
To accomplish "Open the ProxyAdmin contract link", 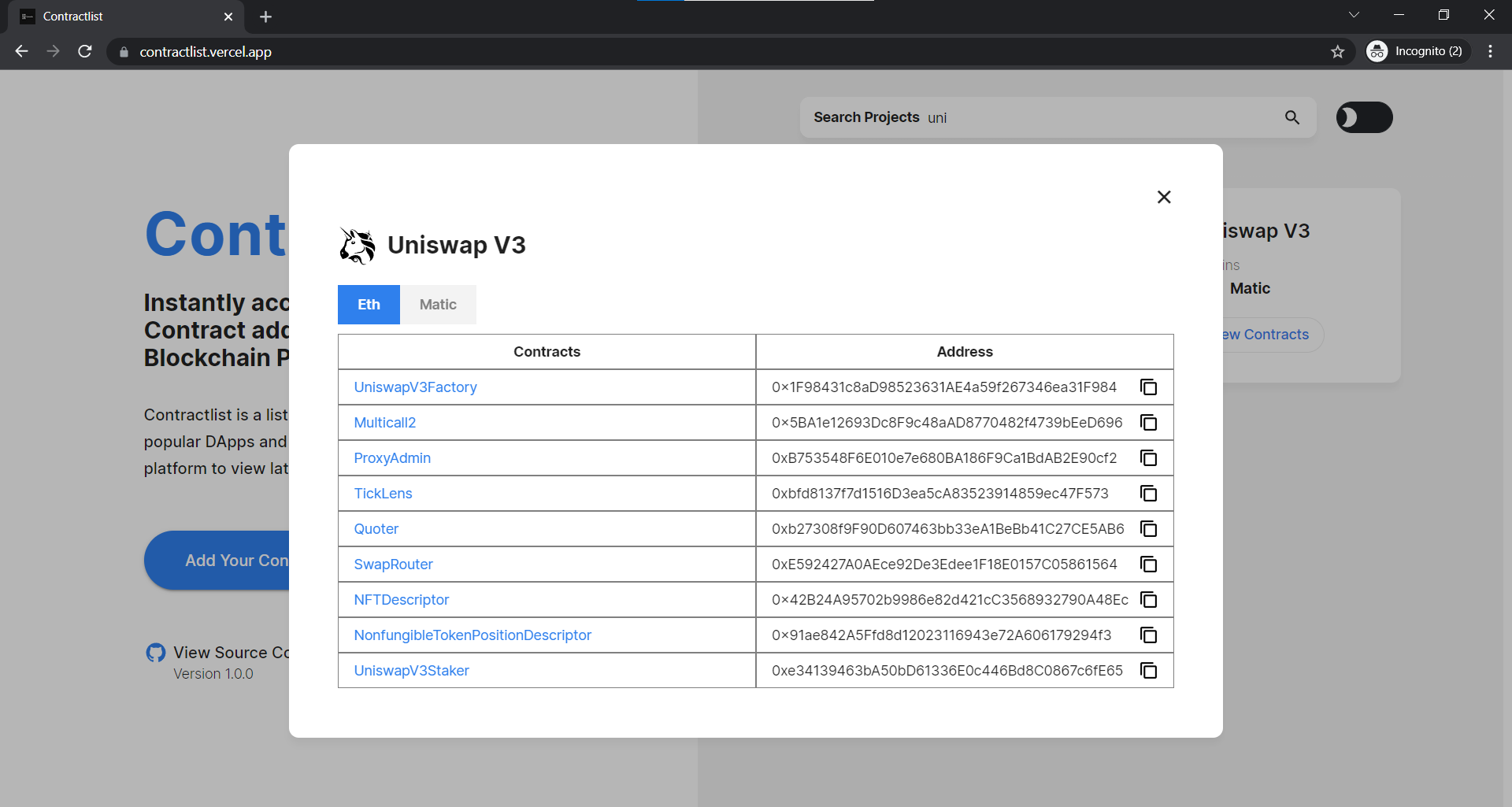I will point(392,458).
